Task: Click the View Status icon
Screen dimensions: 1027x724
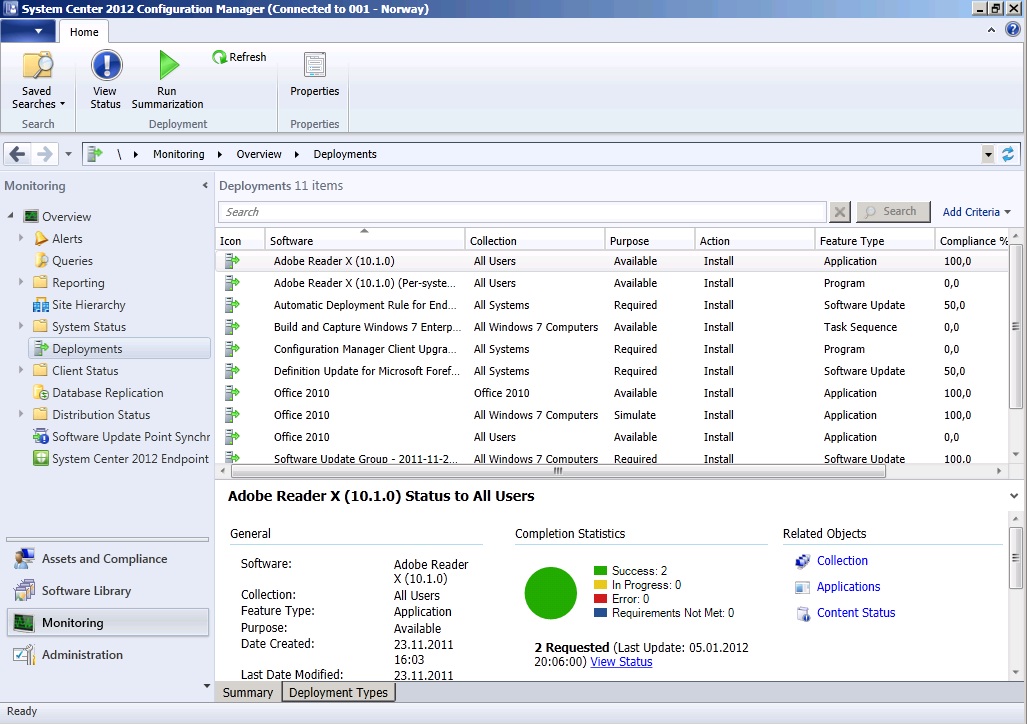Action: 105,65
